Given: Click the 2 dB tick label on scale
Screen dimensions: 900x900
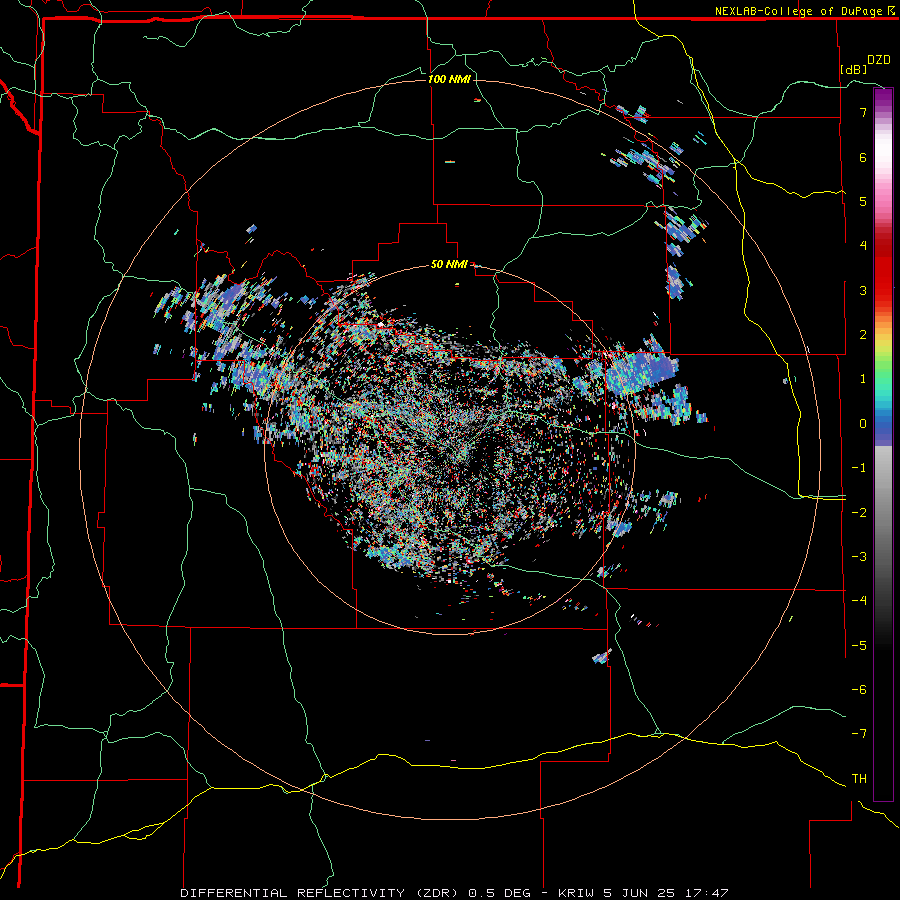Looking at the screenshot, I should (863, 335).
